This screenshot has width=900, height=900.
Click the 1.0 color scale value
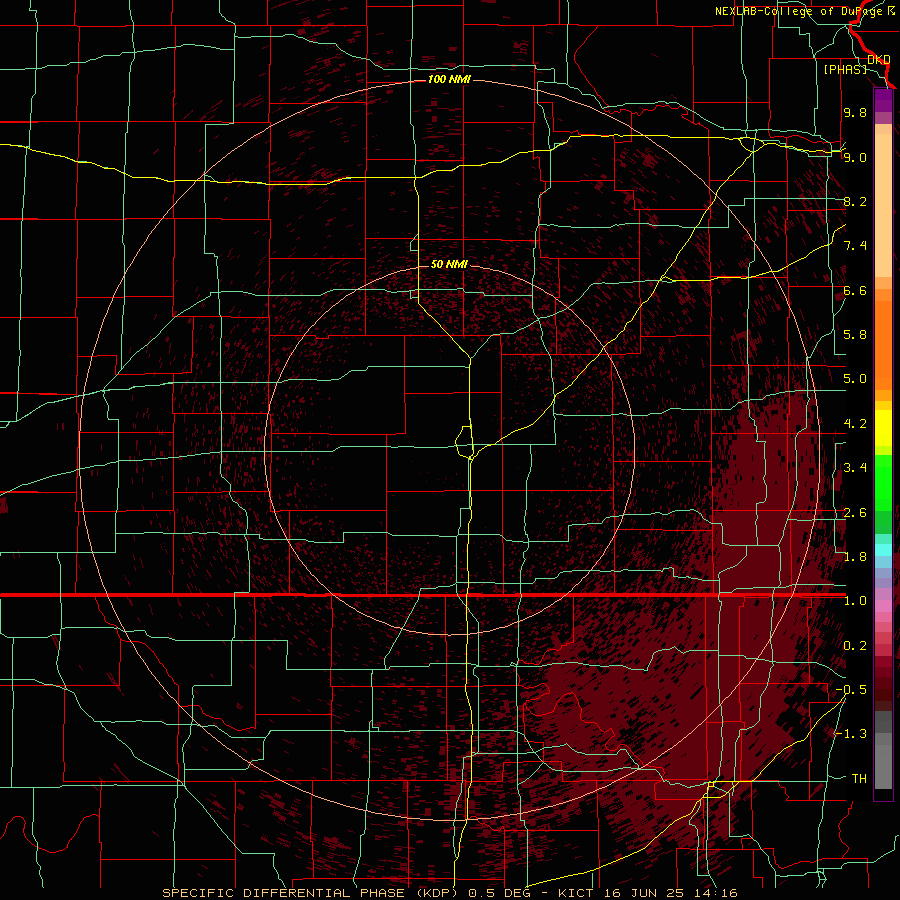click(x=855, y=601)
